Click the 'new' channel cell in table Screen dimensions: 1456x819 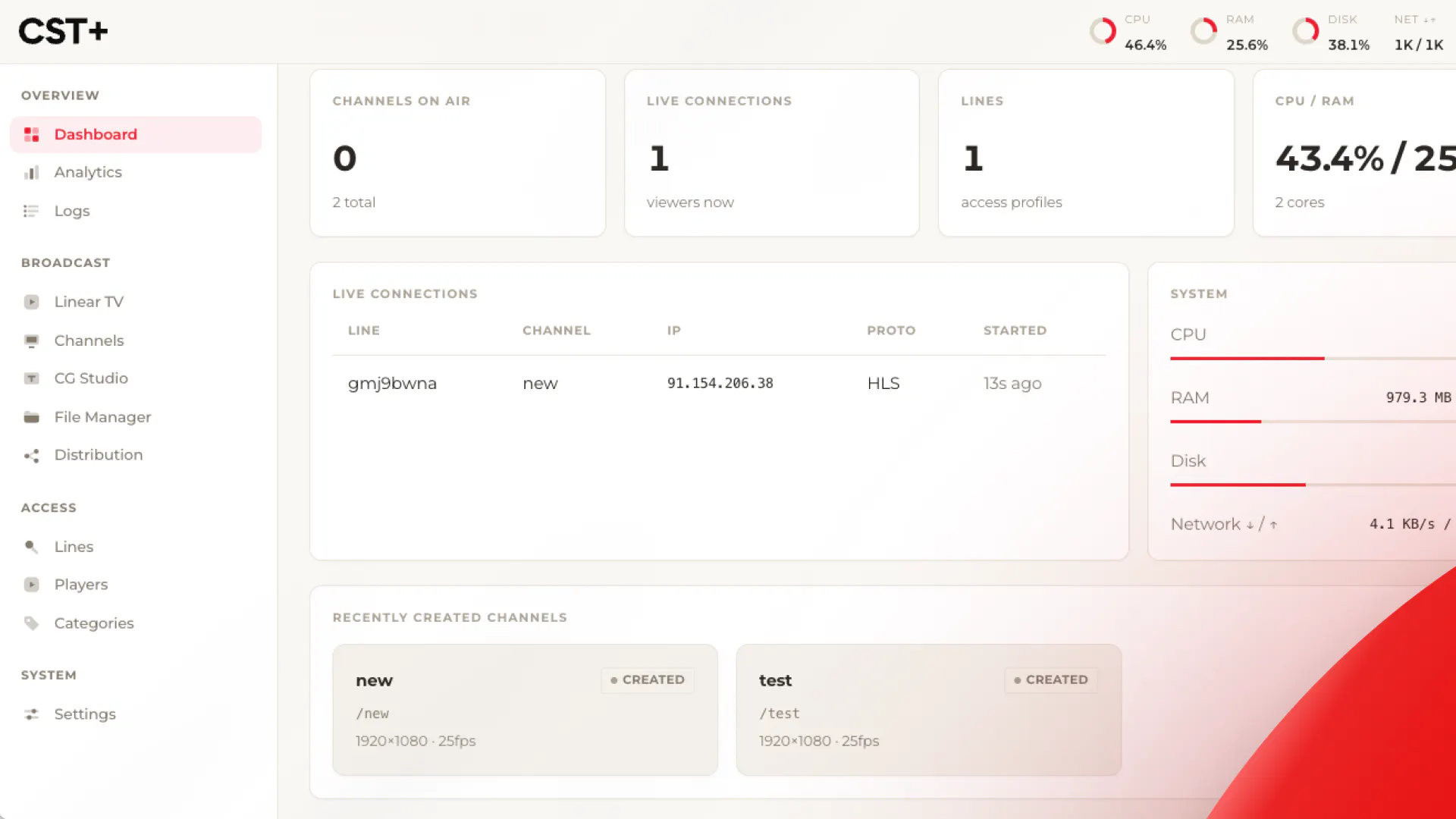click(540, 384)
